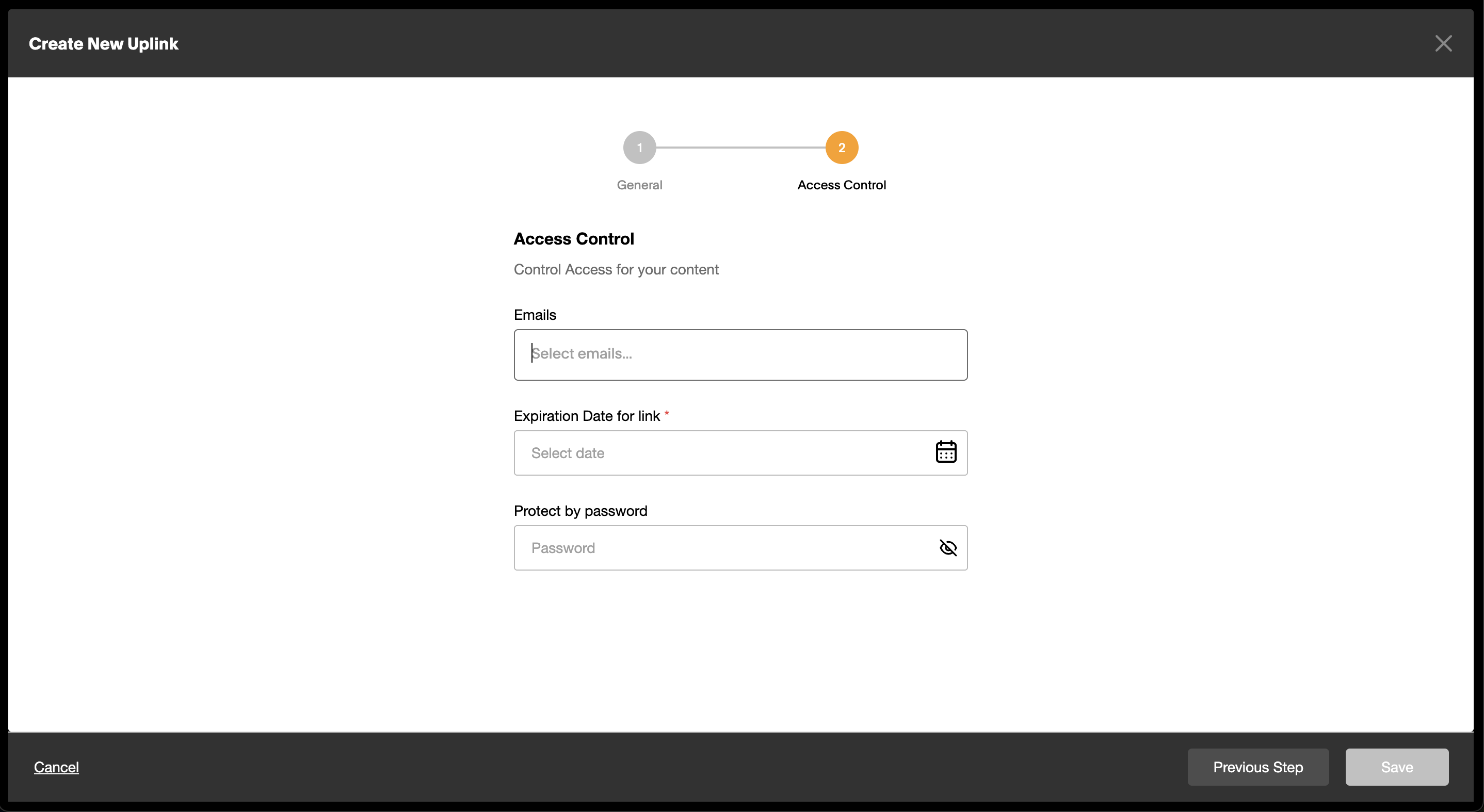Focus the Select date field
Screen dimensions: 1484x812
pyautogui.click(x=720, y=452)
